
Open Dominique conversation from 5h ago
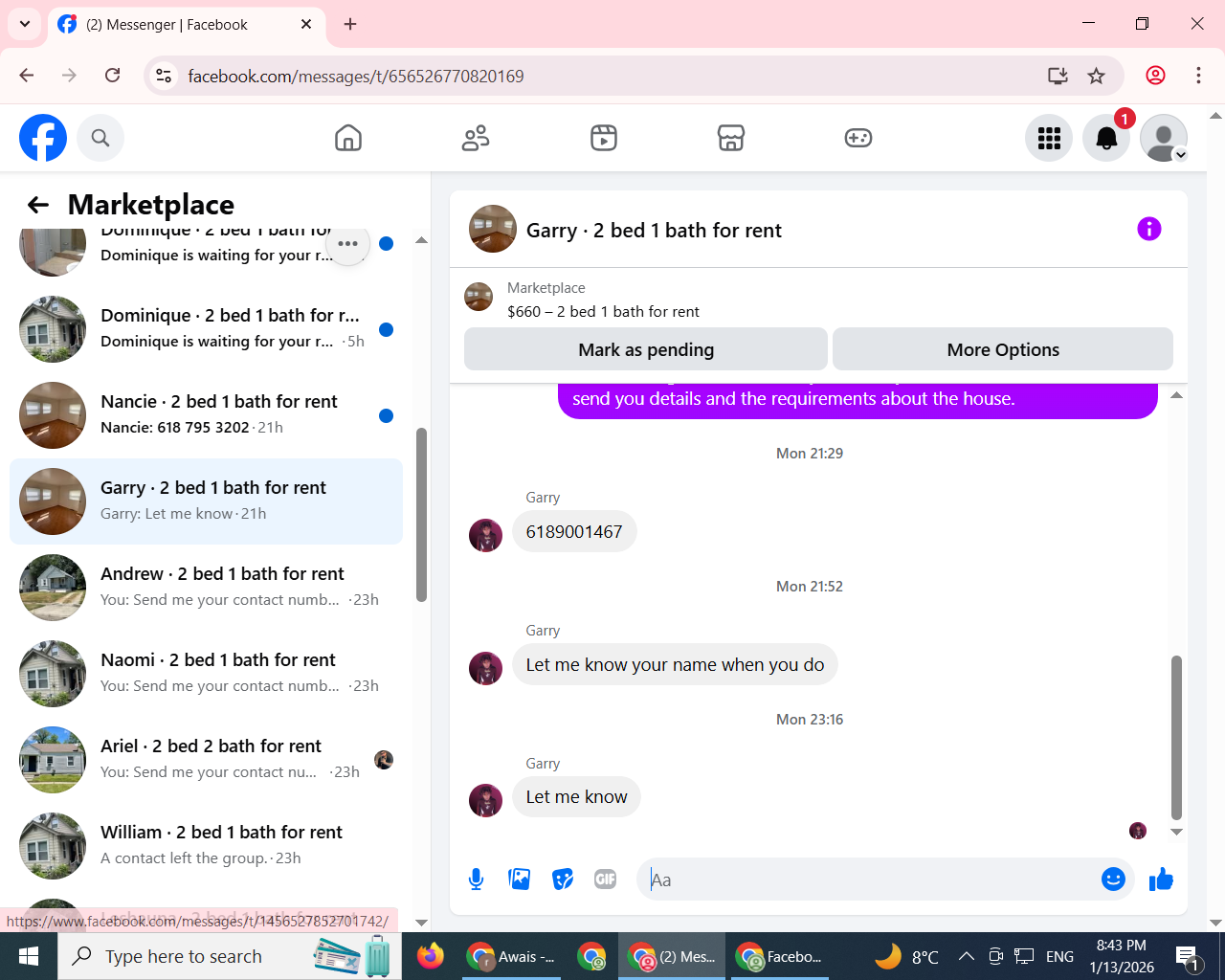coord(206,329)
